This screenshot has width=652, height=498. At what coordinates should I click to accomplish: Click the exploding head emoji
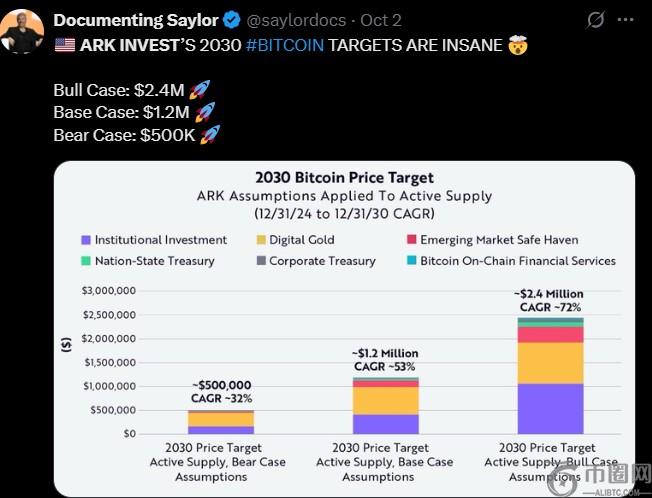coord(517,45)
